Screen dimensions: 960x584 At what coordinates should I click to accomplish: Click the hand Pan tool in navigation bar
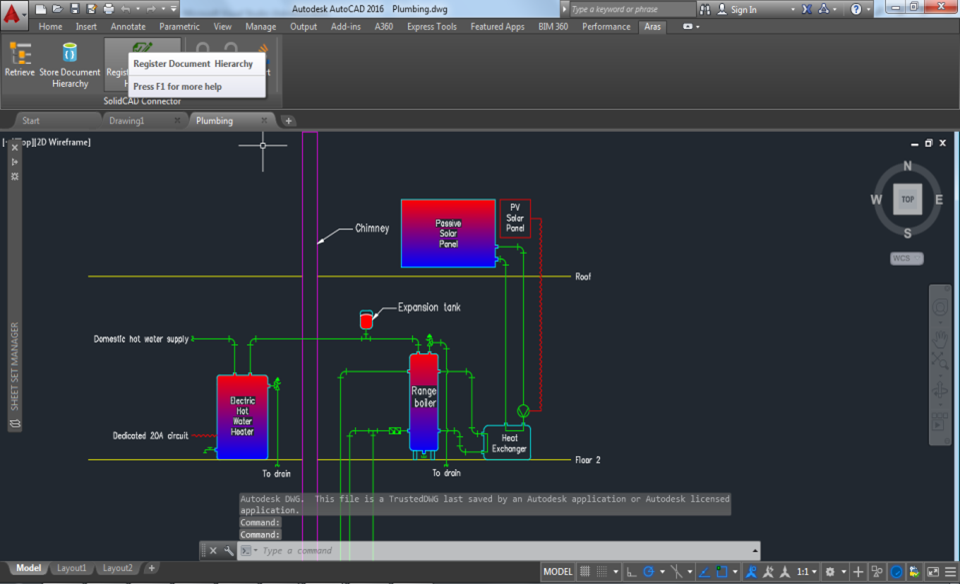(940, 339)
